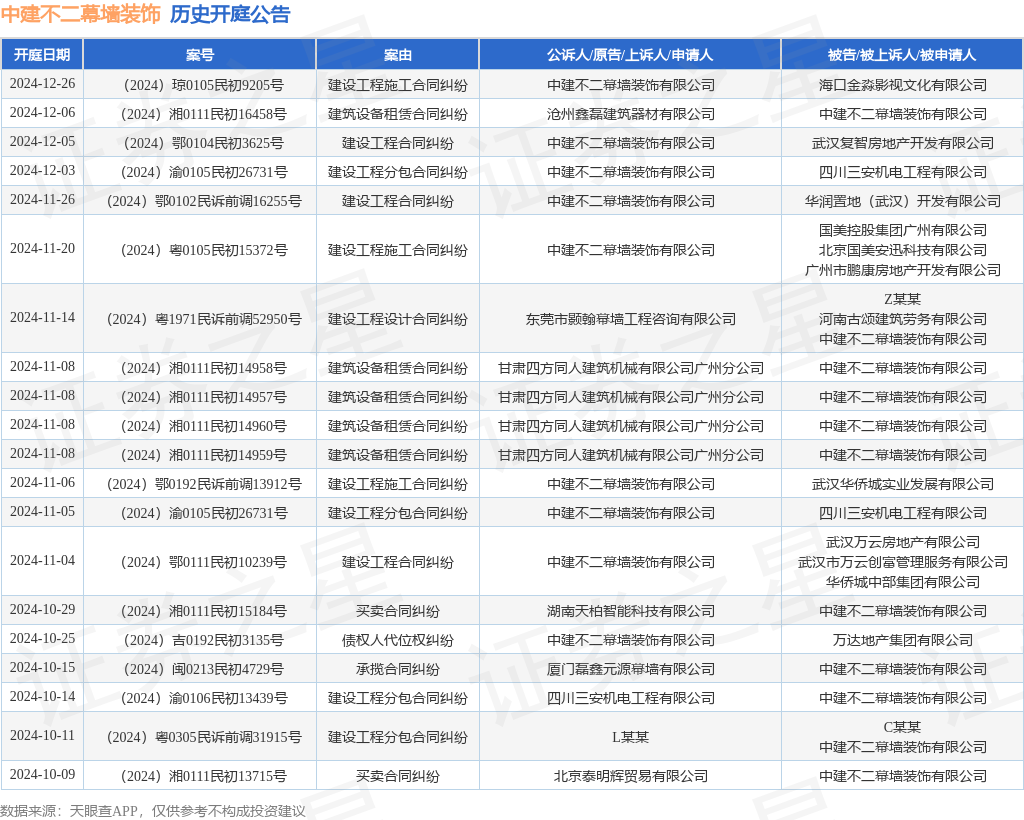Click the date 2024-12-05
The height and width of the screenshot is (820, 1024).
42,142
